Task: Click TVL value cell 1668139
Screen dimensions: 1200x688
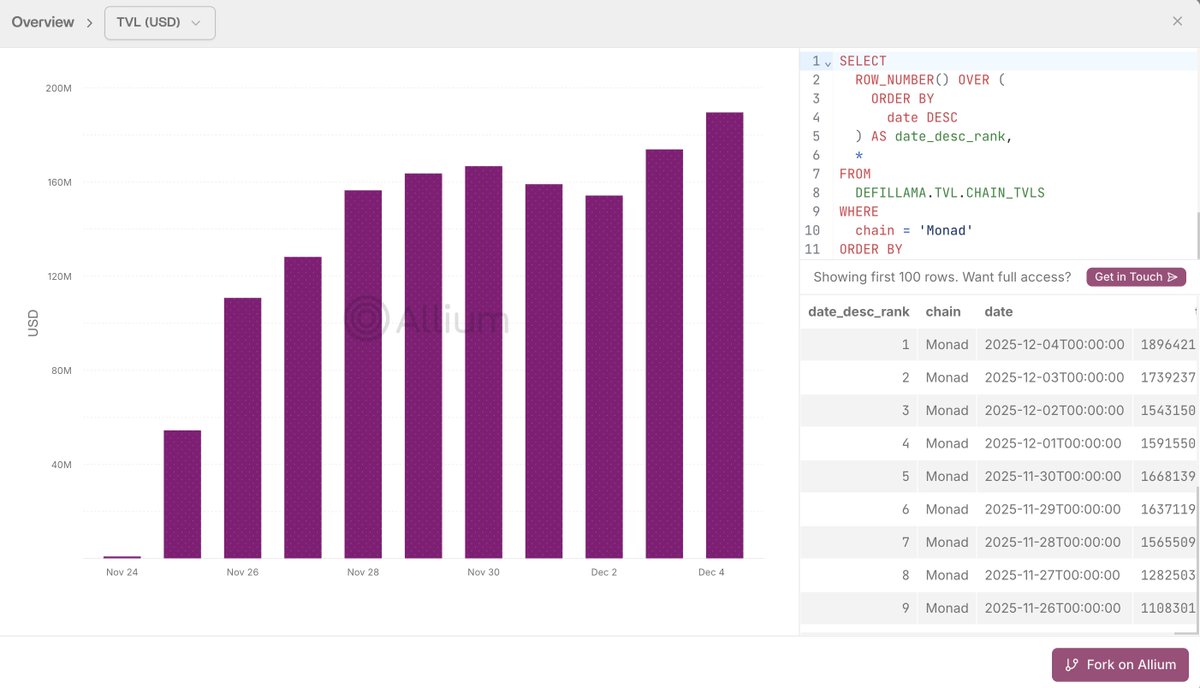Action: point(1165,476)
